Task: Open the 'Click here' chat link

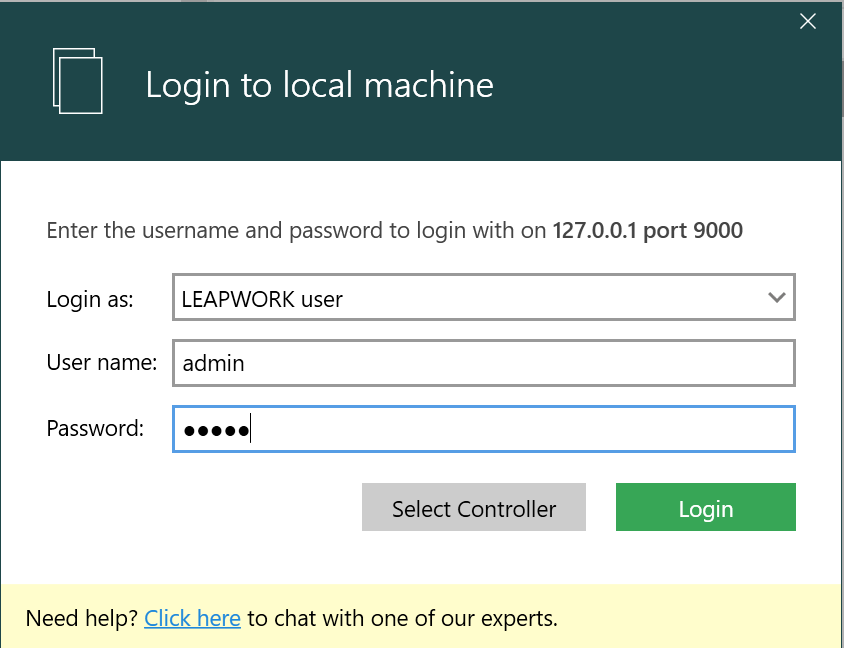Action: tap(192, 618)
